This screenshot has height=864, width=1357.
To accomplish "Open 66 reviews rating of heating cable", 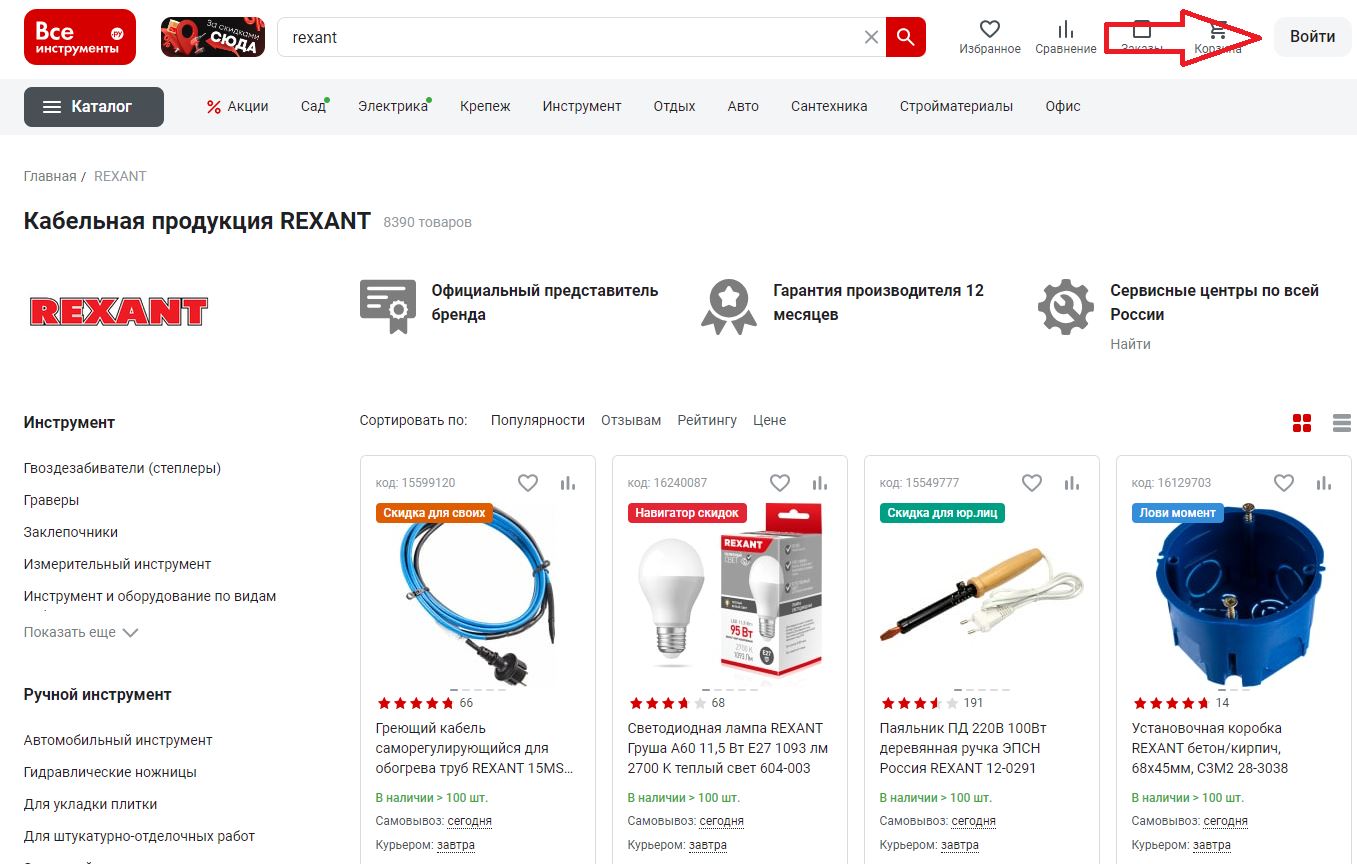I will click(425, 703).
